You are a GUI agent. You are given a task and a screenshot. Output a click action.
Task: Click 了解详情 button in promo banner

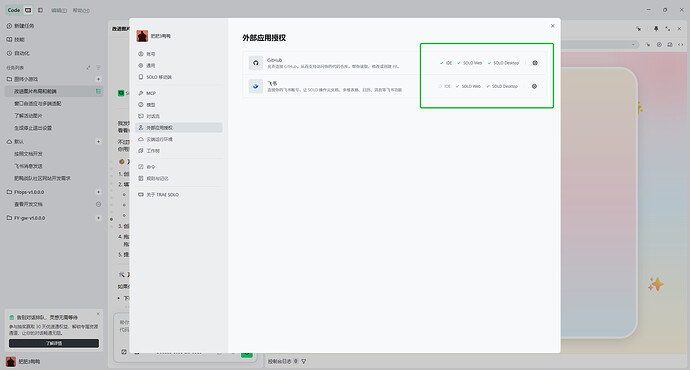pos(54,343)
